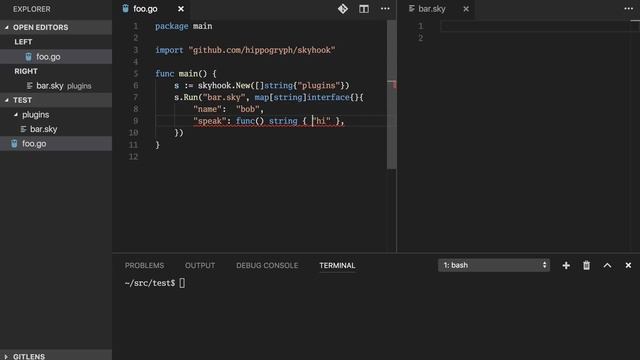The image size is (640, 360).
Task: Close the bar.sky tab
Action: pos(466,9)
